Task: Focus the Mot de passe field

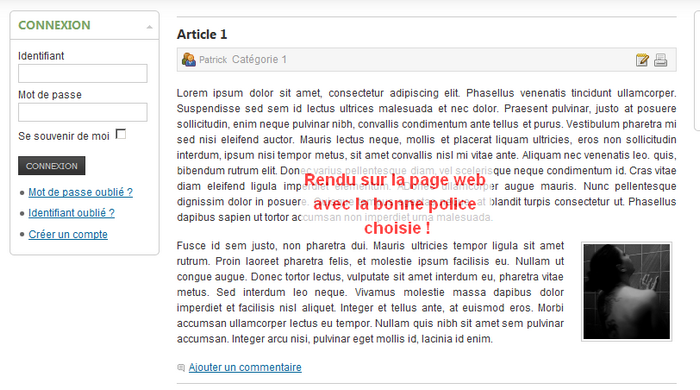Action: click(x=83, y=112)
